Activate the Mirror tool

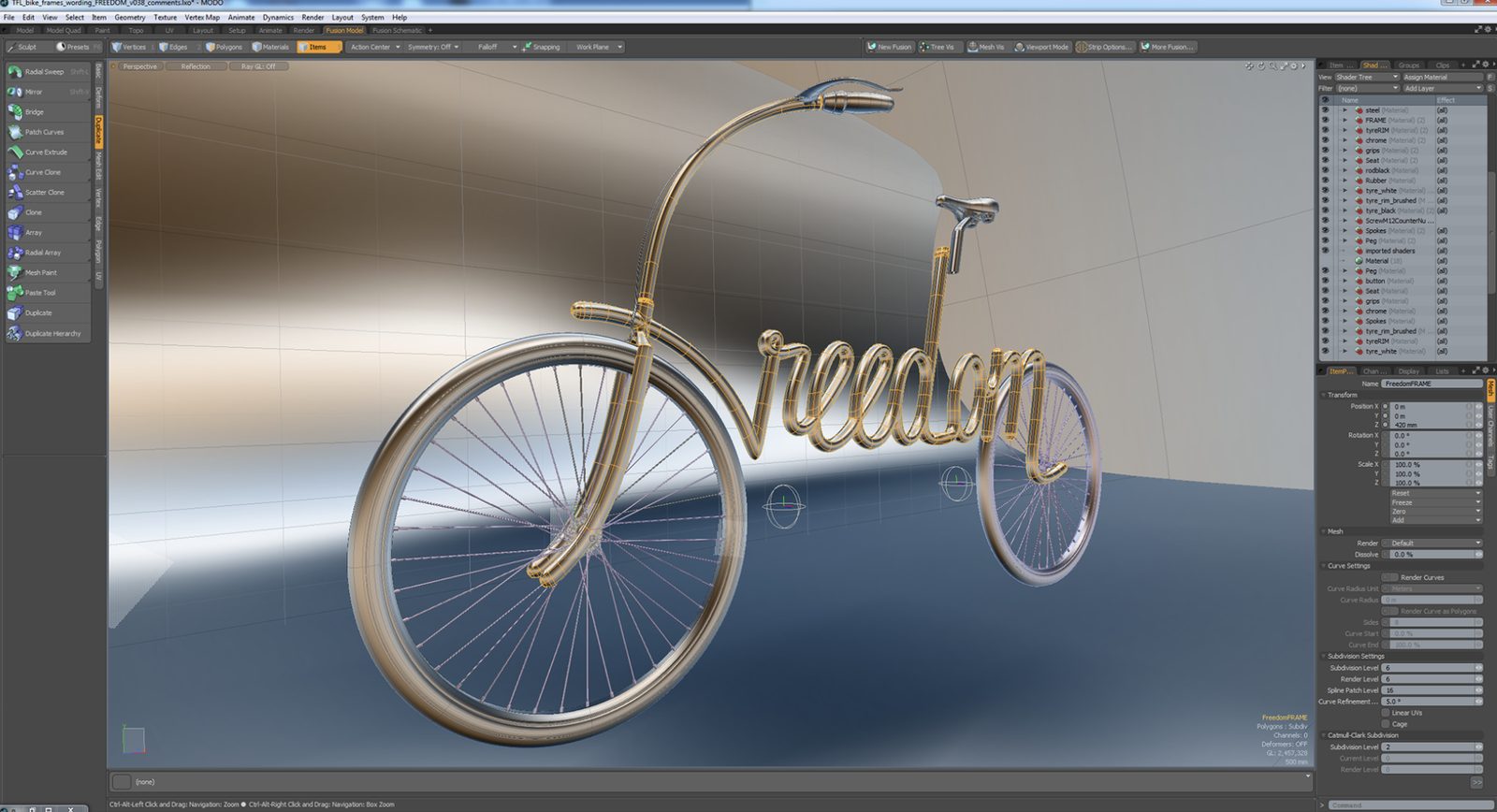(49, 92)
